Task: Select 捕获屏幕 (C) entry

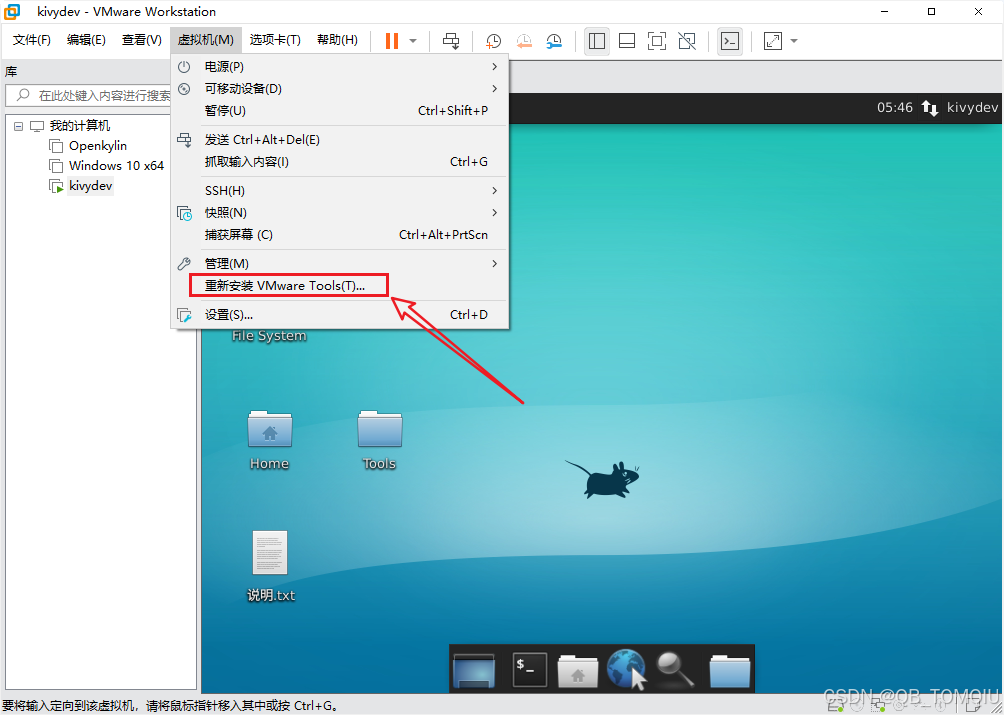Action: pos(340,235)
